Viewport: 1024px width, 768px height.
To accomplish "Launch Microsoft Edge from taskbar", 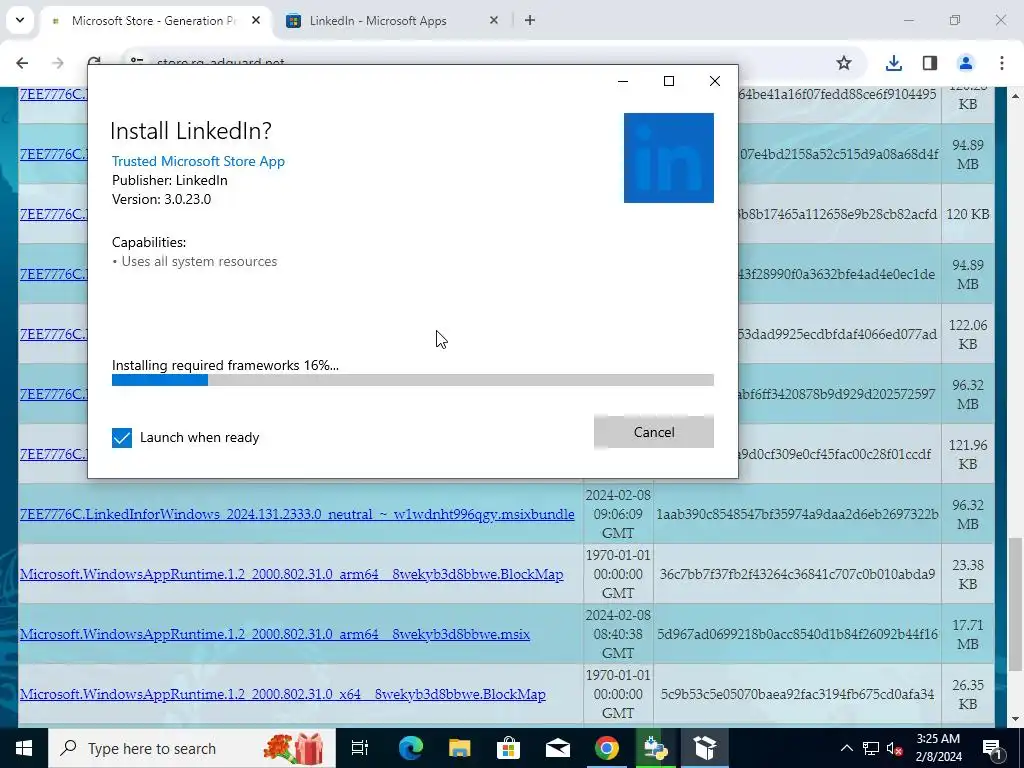I will (x=411, y=748).
